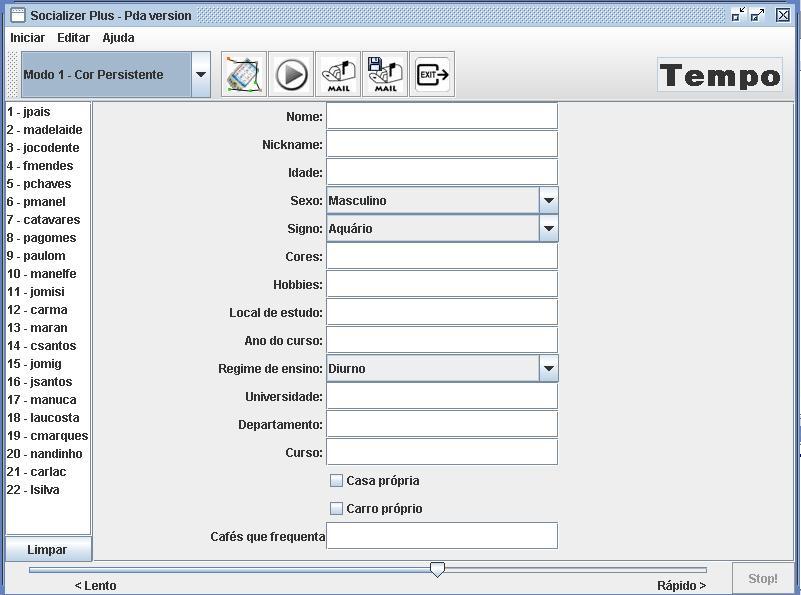Click the window icon in the title bar
This screenshot has width=801, height=595.
(18, 15)
